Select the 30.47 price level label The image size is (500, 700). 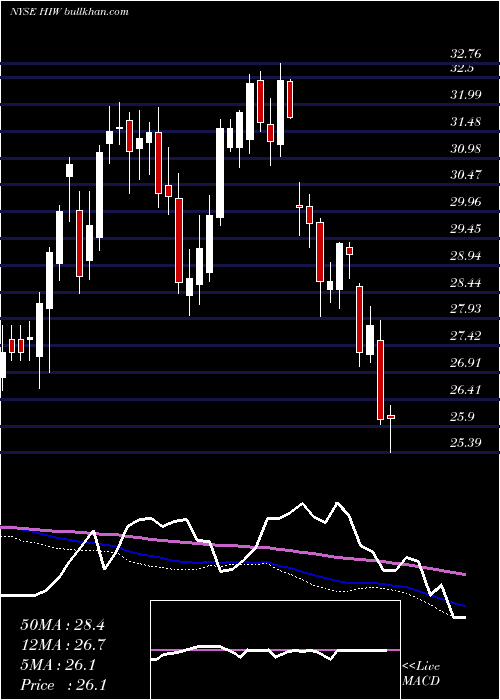coord(466,175)
